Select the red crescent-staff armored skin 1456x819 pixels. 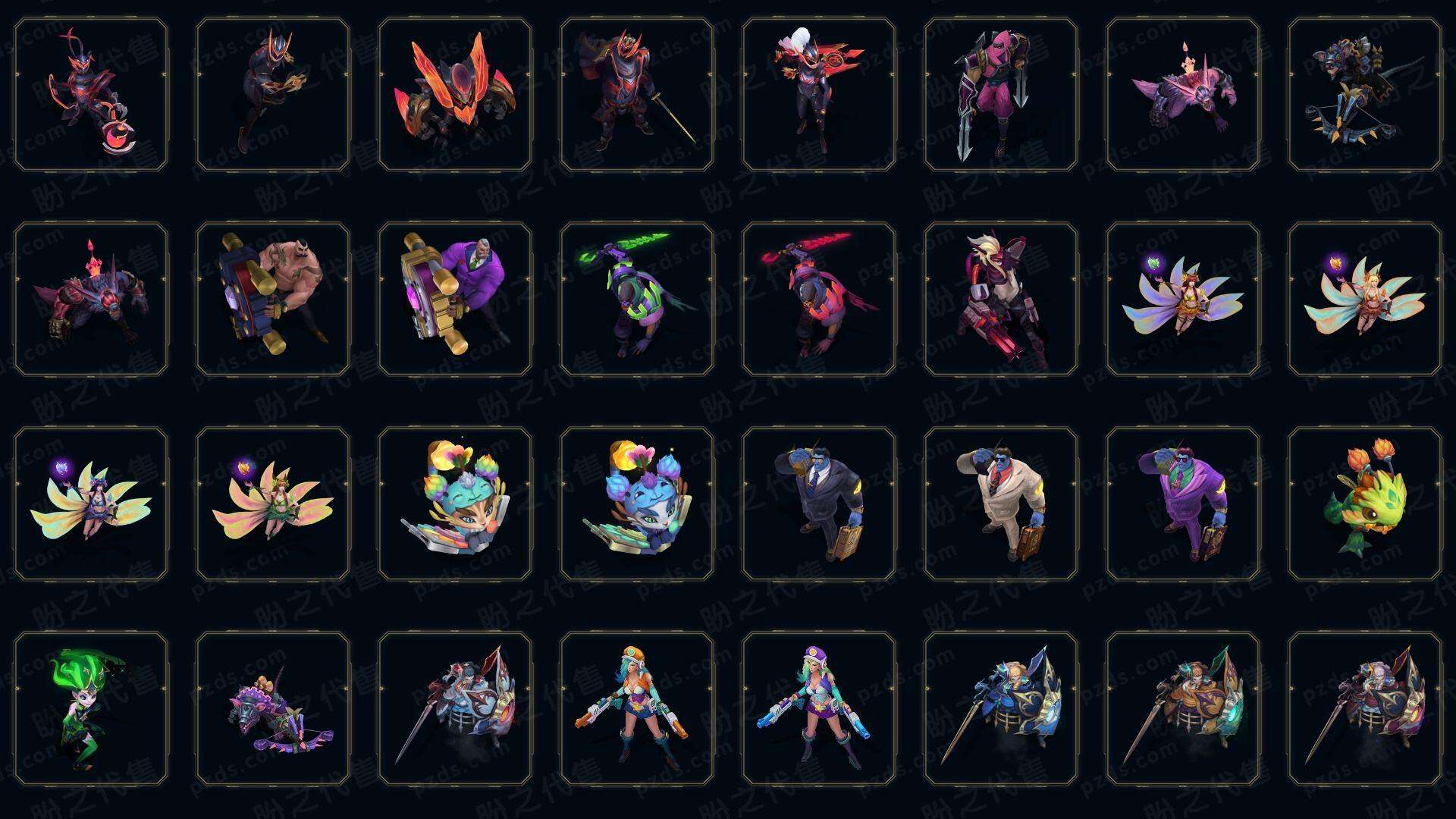click(x=91, y=95)
